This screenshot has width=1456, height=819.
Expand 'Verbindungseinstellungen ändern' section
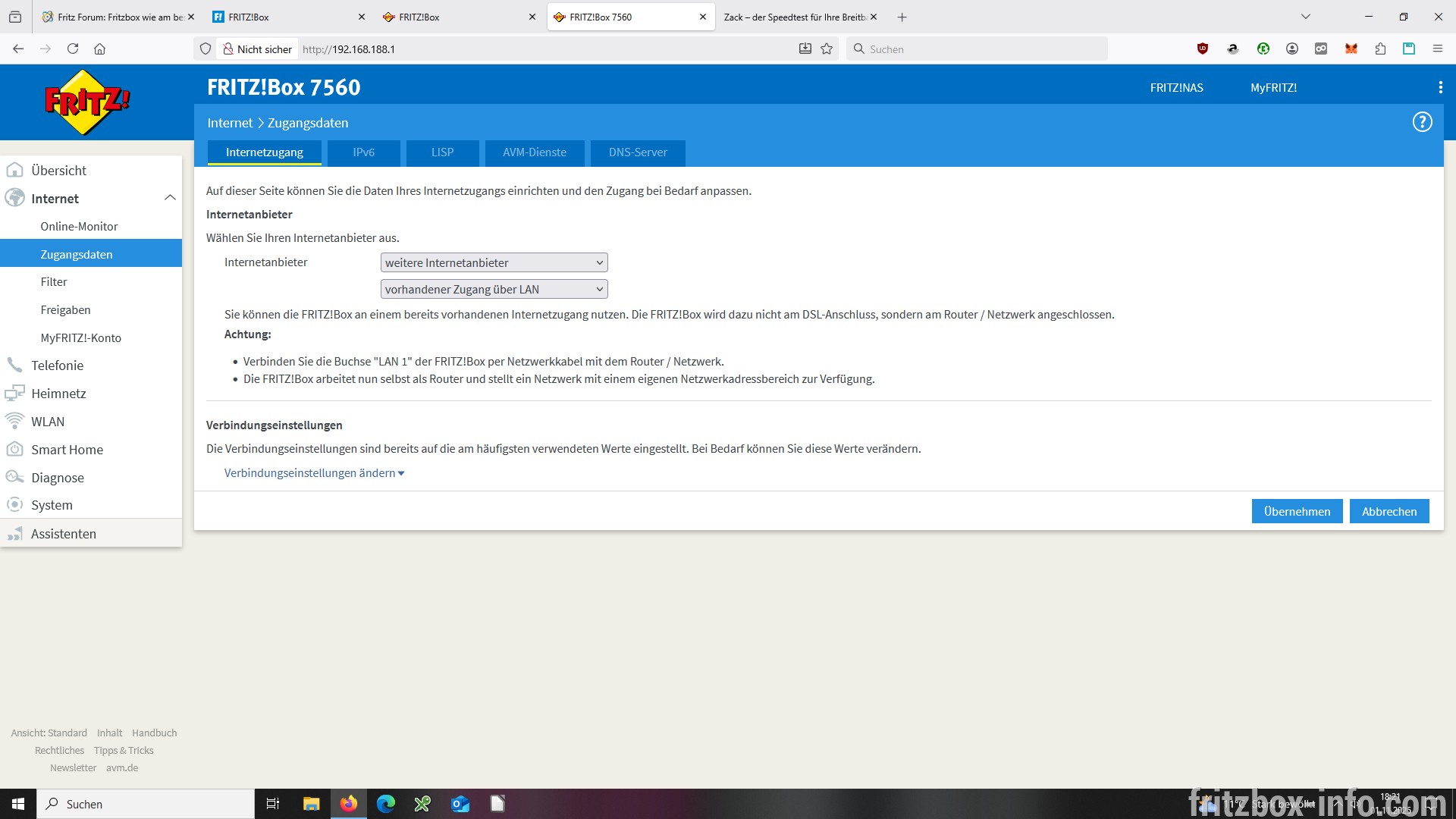tap(314, 473)
